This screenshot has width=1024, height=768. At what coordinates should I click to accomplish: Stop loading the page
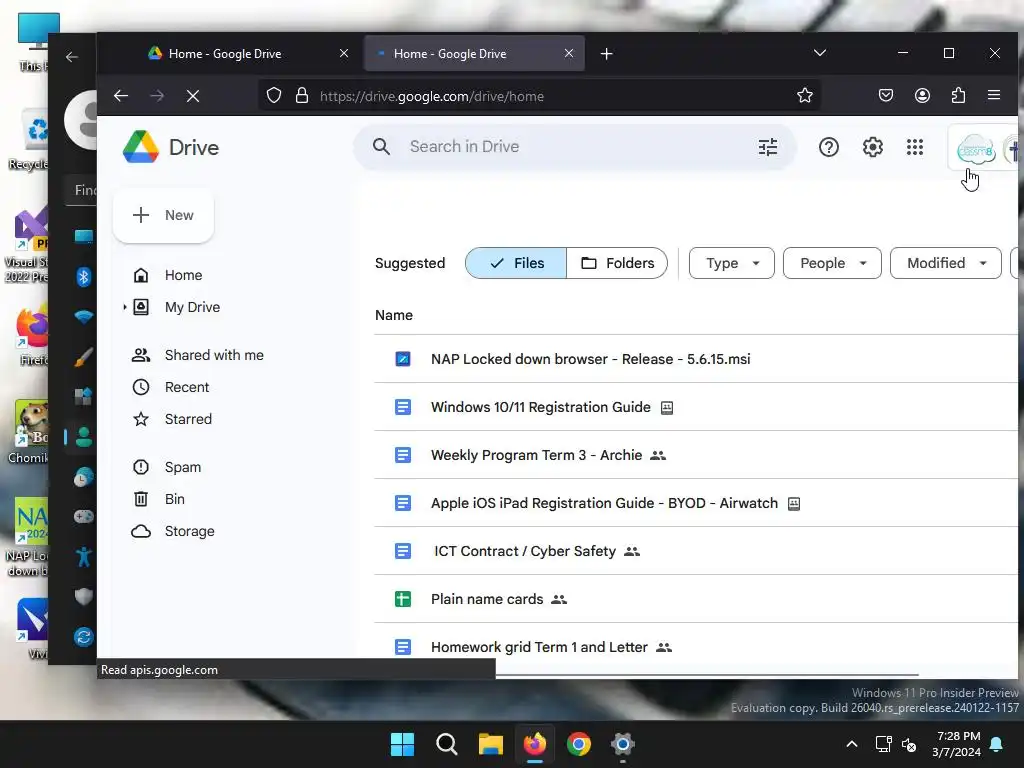(193, 96)
